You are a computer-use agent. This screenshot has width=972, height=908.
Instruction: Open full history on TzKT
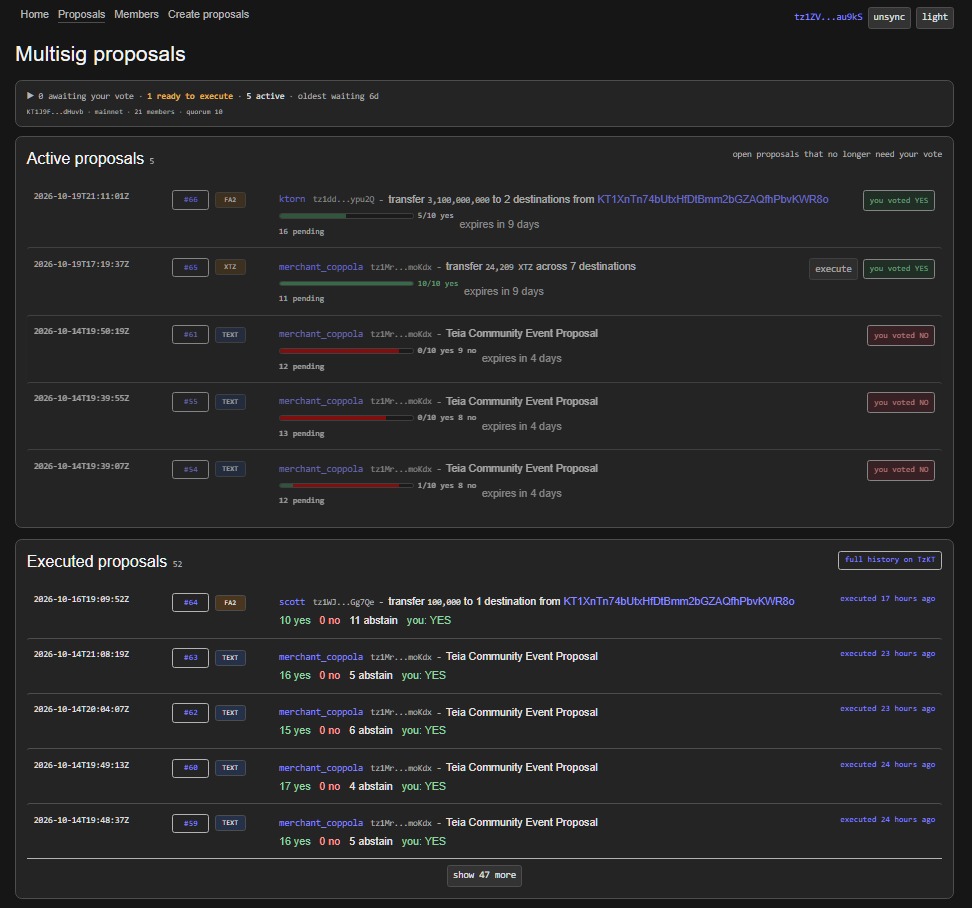(890, 560)
